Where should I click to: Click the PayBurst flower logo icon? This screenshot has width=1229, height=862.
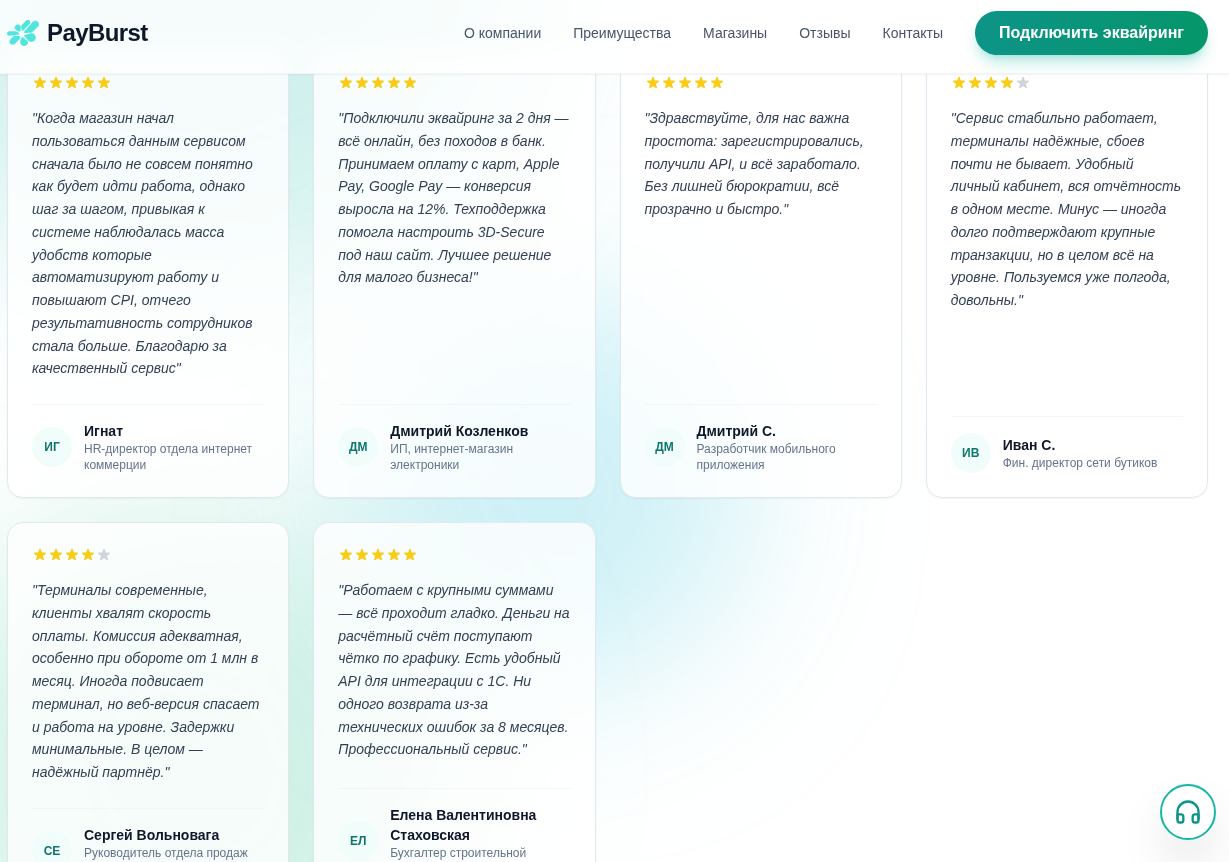[22, 32]
